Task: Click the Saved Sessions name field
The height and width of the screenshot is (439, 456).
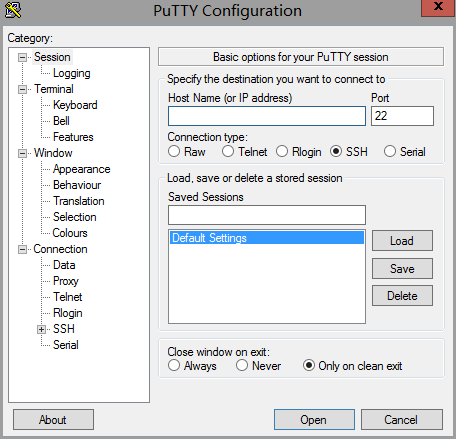Action: pos(267,215)
